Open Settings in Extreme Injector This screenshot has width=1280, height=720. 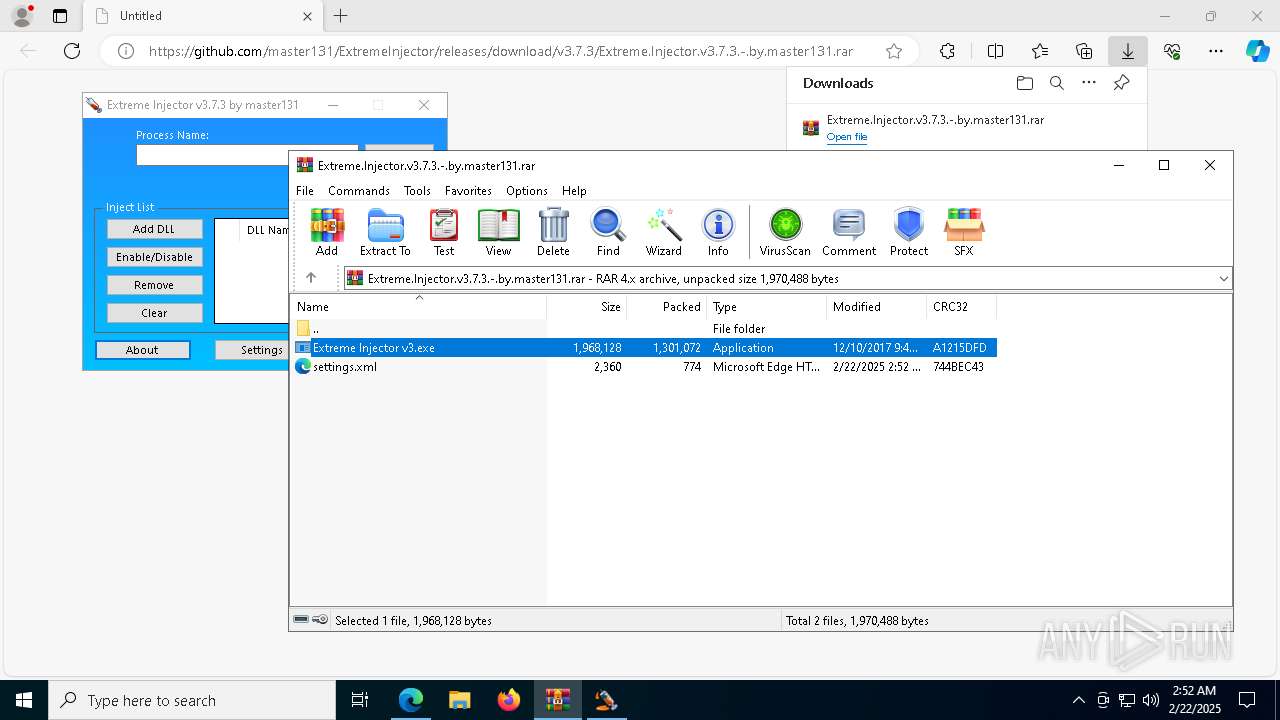pyautogui.click(x=252, y=350)
